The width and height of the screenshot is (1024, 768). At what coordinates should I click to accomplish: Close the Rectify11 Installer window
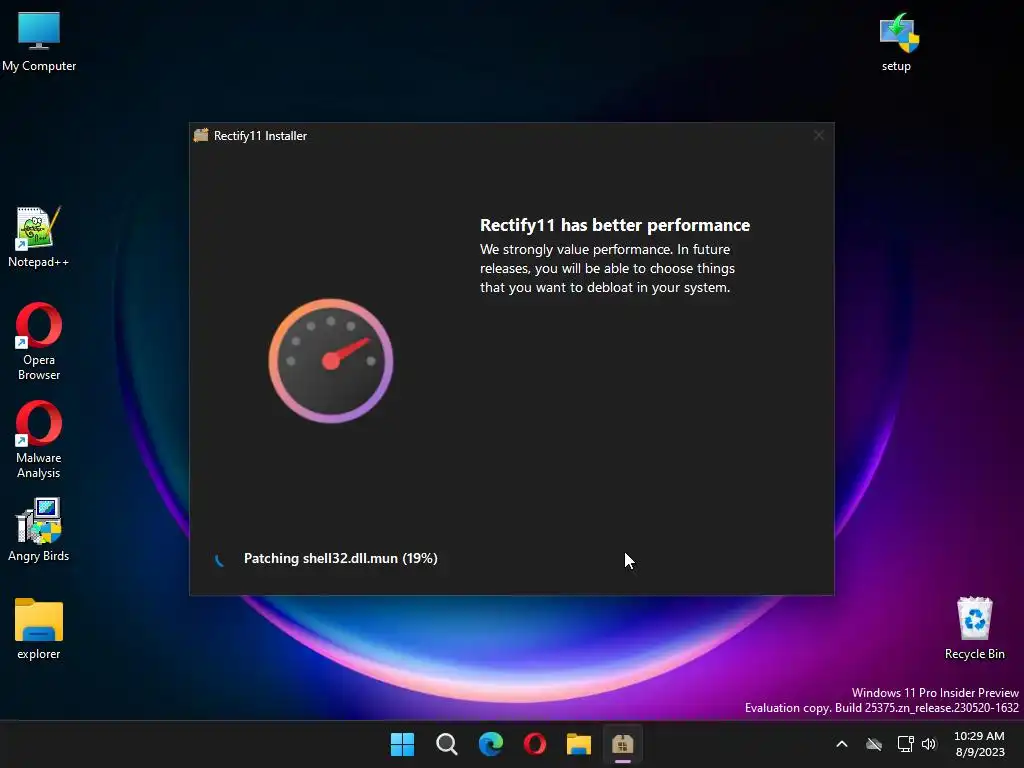click(x=818, y=135)
